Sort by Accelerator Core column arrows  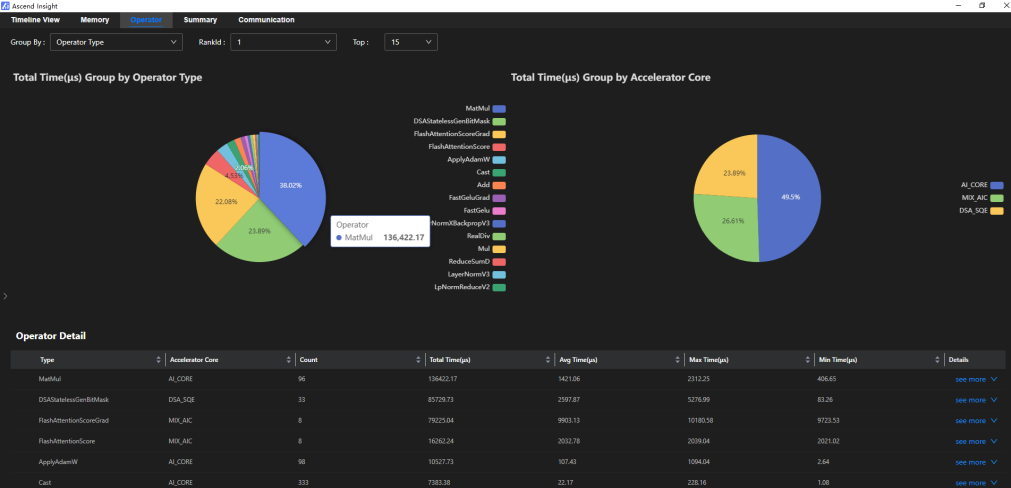point(288,360)
